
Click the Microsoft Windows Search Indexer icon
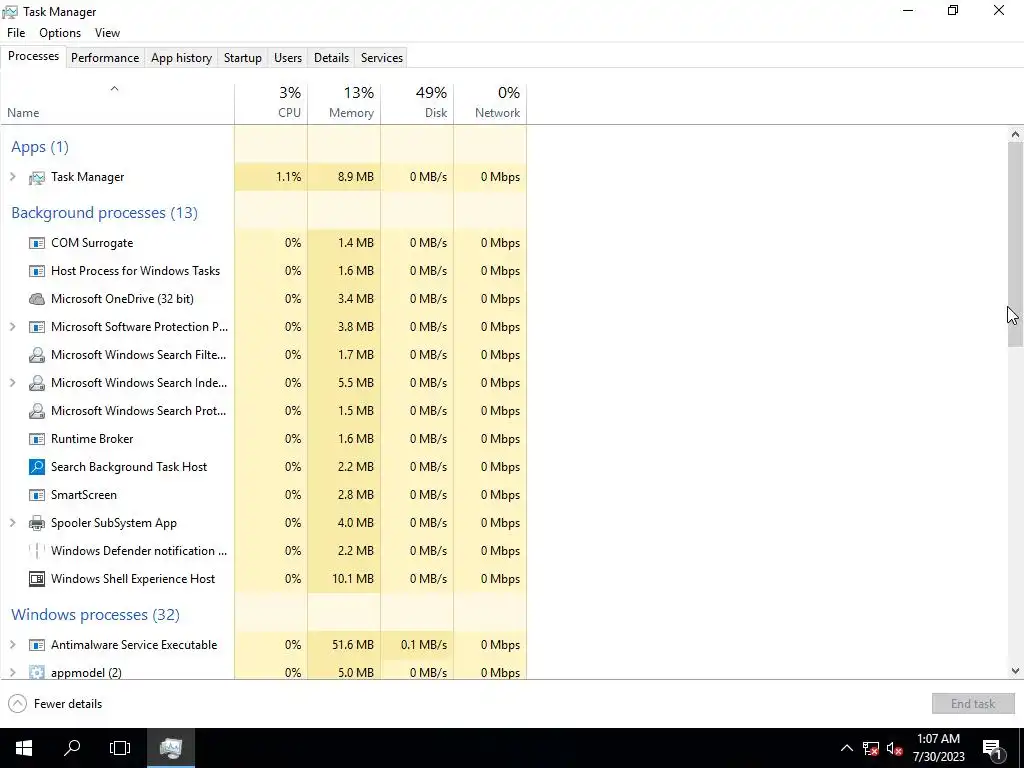coord(37,383)
